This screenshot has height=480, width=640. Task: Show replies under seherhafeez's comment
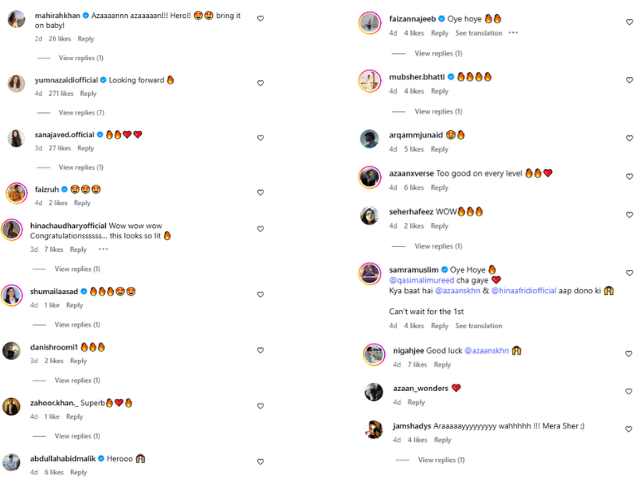pos(438,246)
